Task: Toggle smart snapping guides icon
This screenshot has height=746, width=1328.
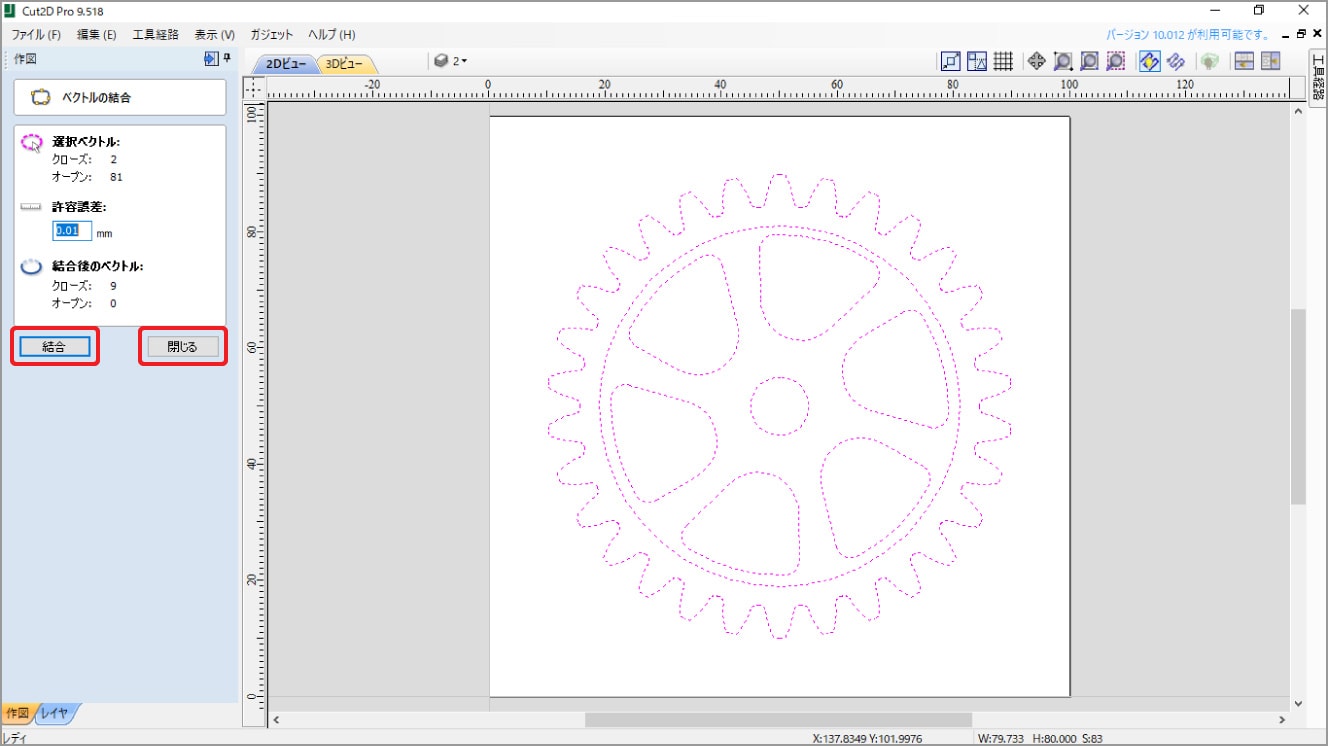Action: click(x=977, y=61)
